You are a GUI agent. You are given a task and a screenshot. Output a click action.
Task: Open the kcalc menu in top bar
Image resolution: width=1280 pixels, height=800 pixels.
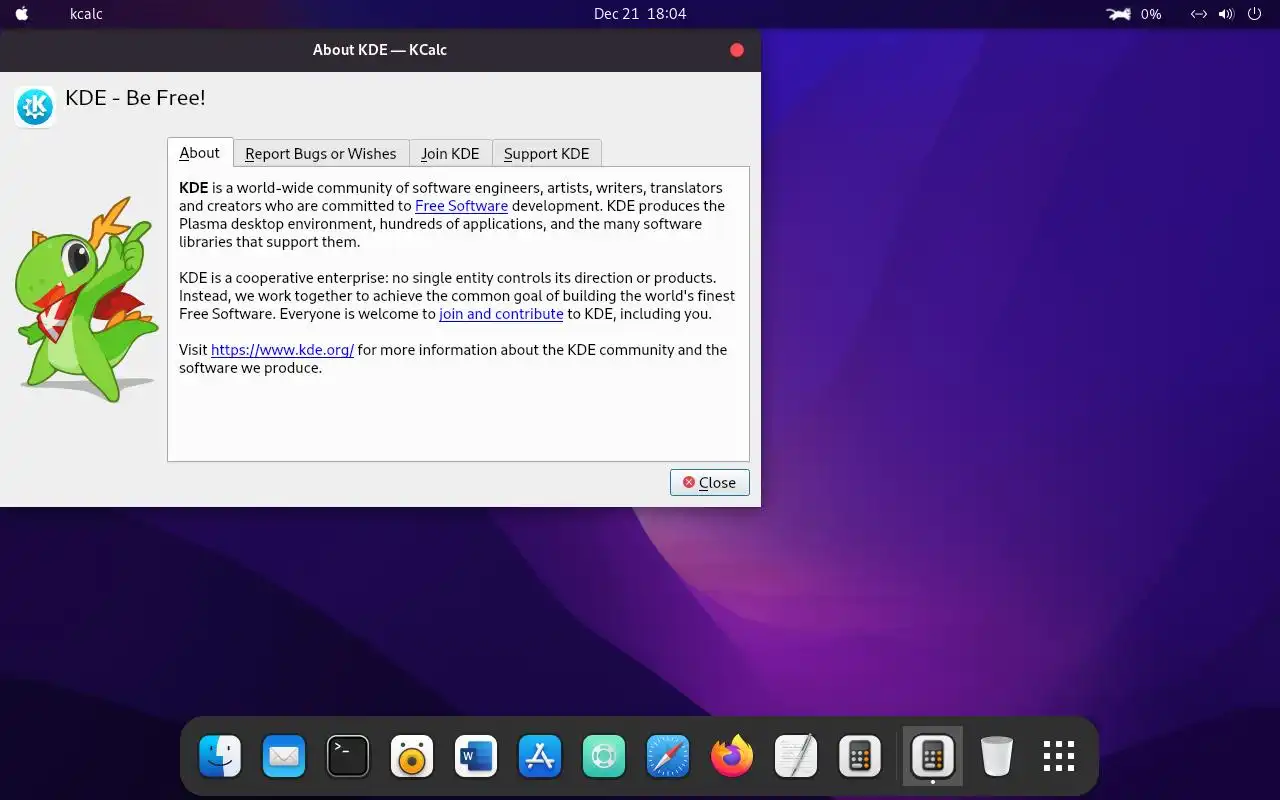tap(86, 14)
